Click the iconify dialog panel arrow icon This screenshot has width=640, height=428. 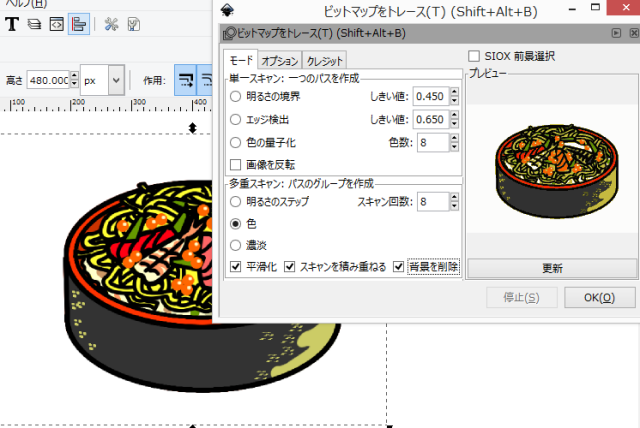tap(617, 34)
